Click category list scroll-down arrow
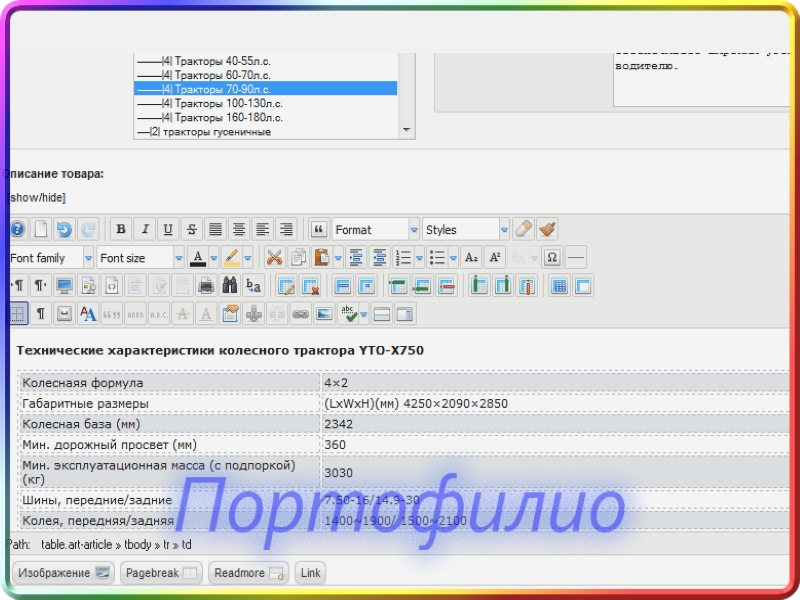Image resolution: width=800 pixels, height=600 pixels. pos(406,130)
